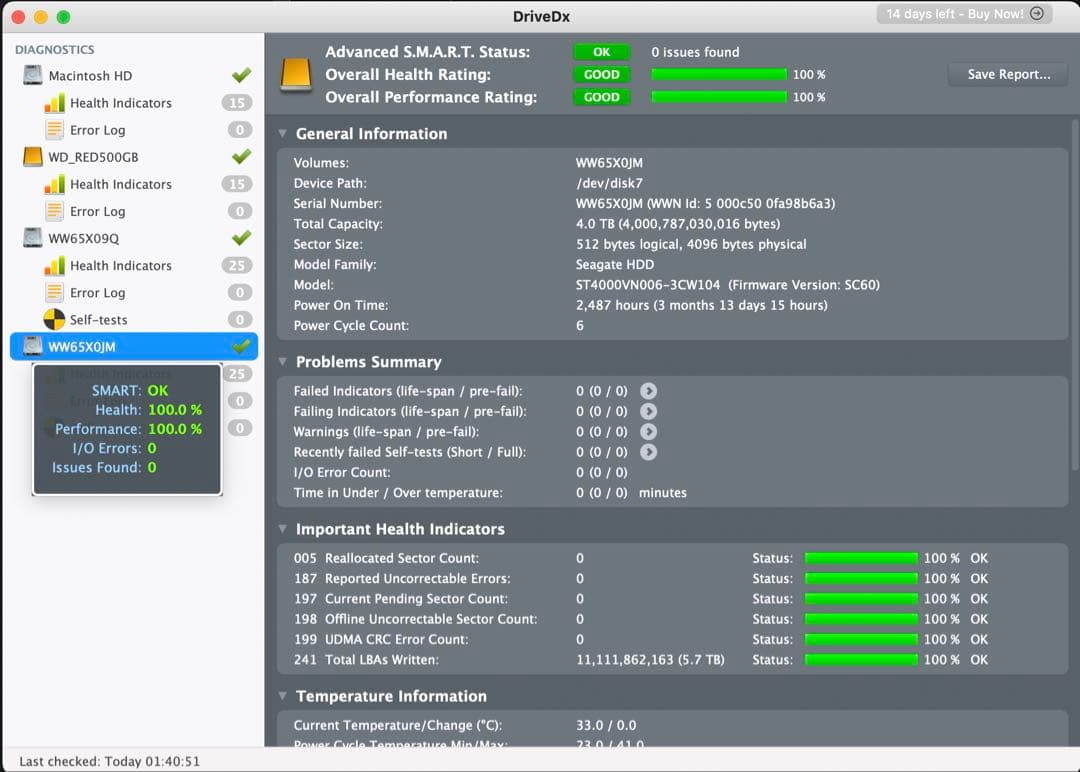Open Health Indicators under WW65X09Q

(121, 265)
